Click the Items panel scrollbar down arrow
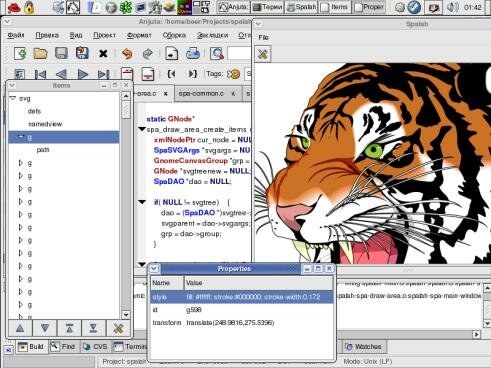The height and width of the screenshot is (368, 491). point(126,315)
